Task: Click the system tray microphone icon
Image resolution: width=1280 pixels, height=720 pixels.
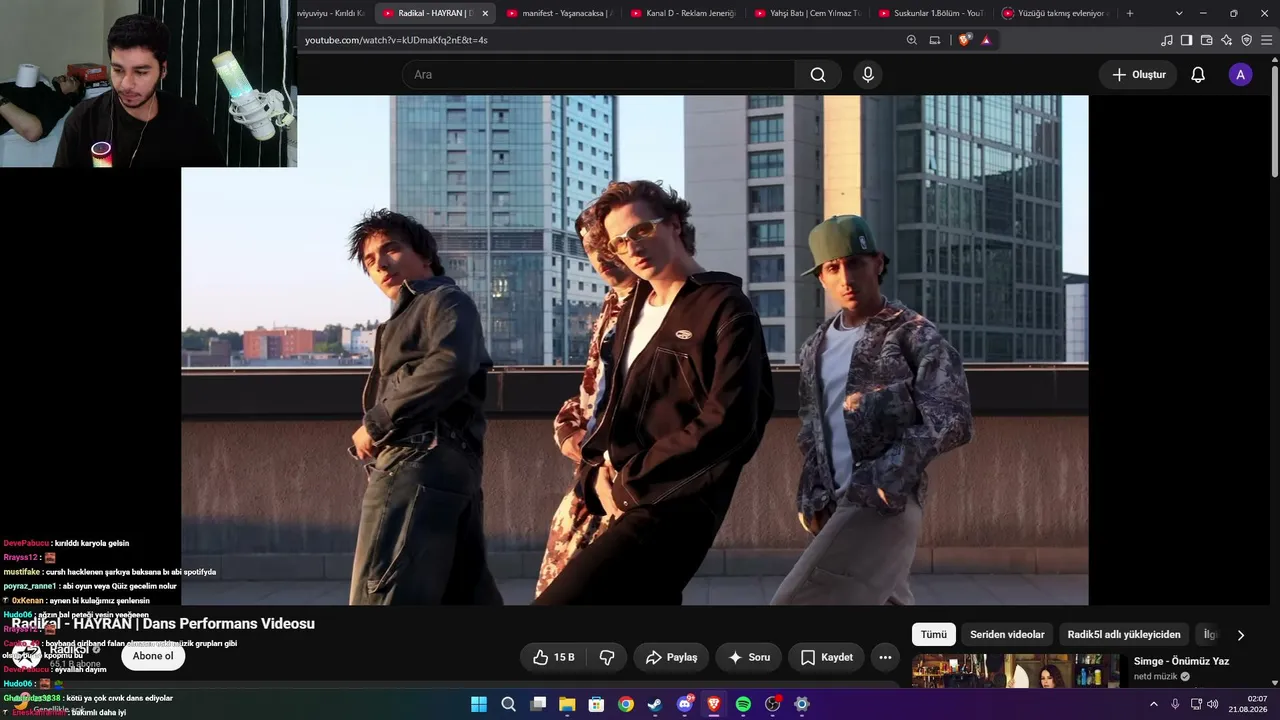Action: pyautogui.click(x=1175, y=704)
